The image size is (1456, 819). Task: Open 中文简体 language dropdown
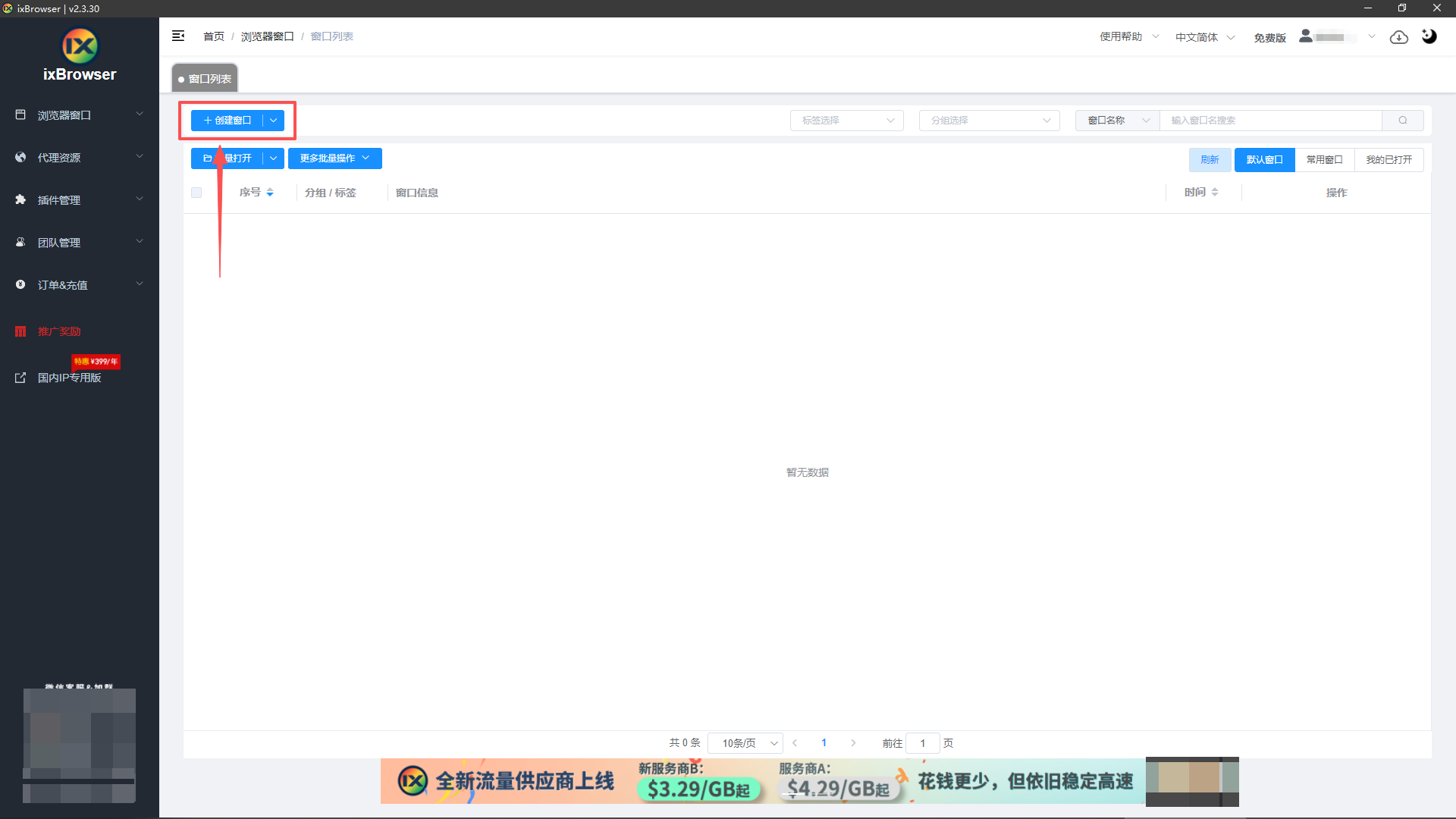click(1205, 37)
